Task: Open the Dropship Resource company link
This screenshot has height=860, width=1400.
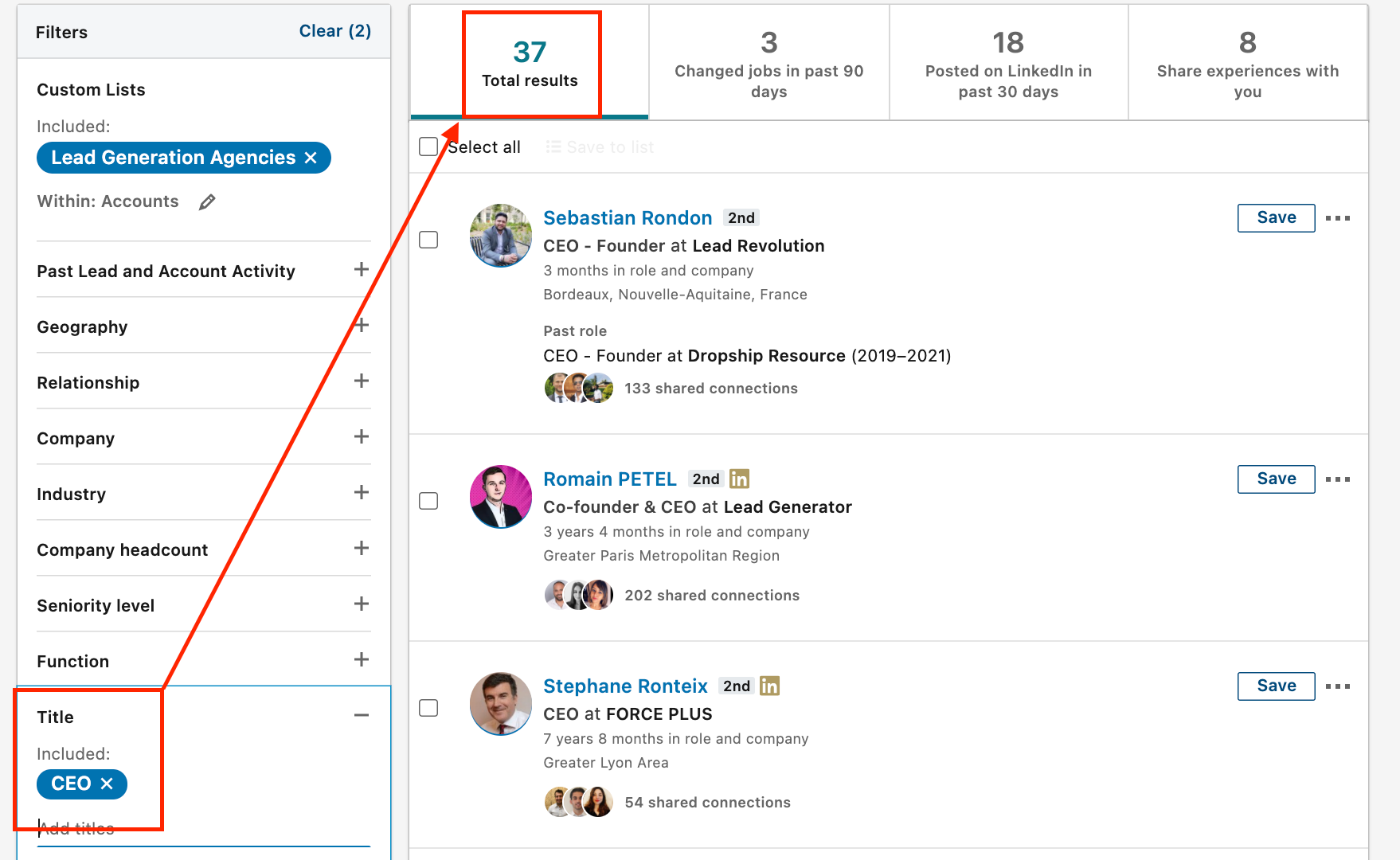Action: (x=766, y=356)
